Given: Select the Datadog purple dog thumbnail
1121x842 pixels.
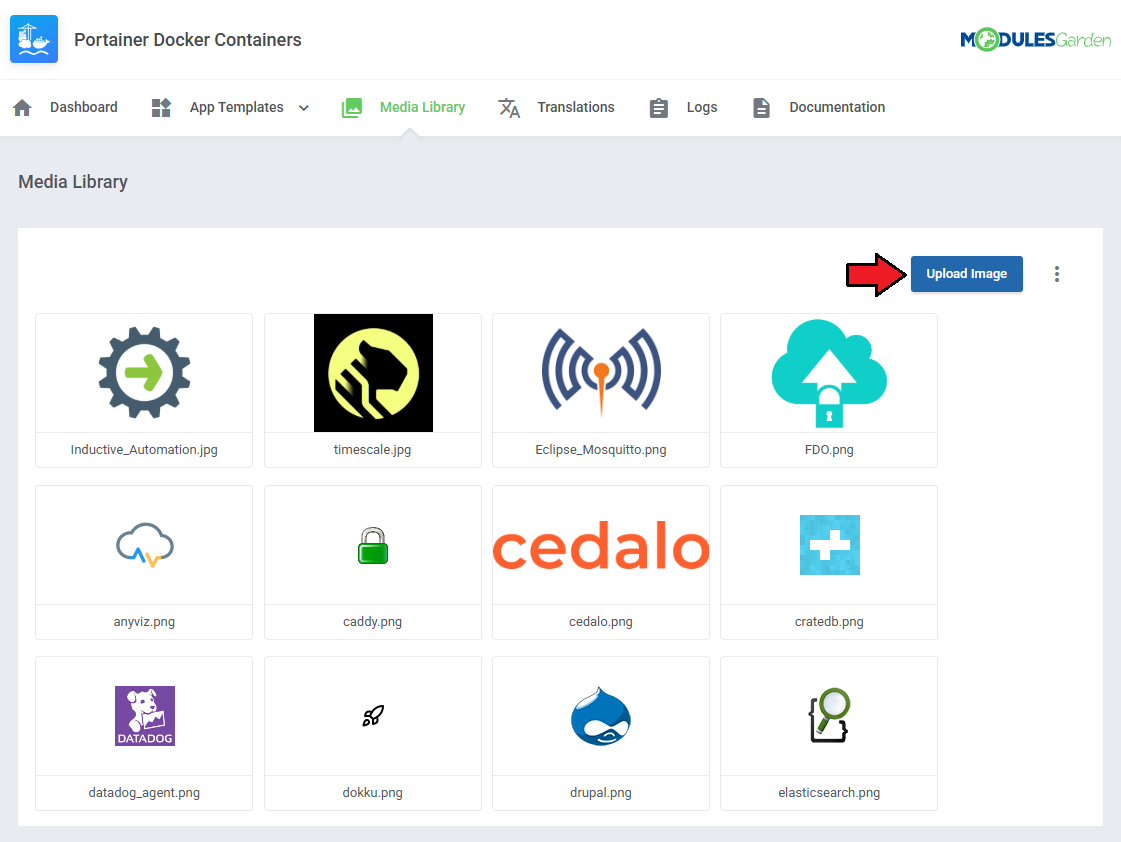Looking at the screenshot, I should (x=144, y=715).
